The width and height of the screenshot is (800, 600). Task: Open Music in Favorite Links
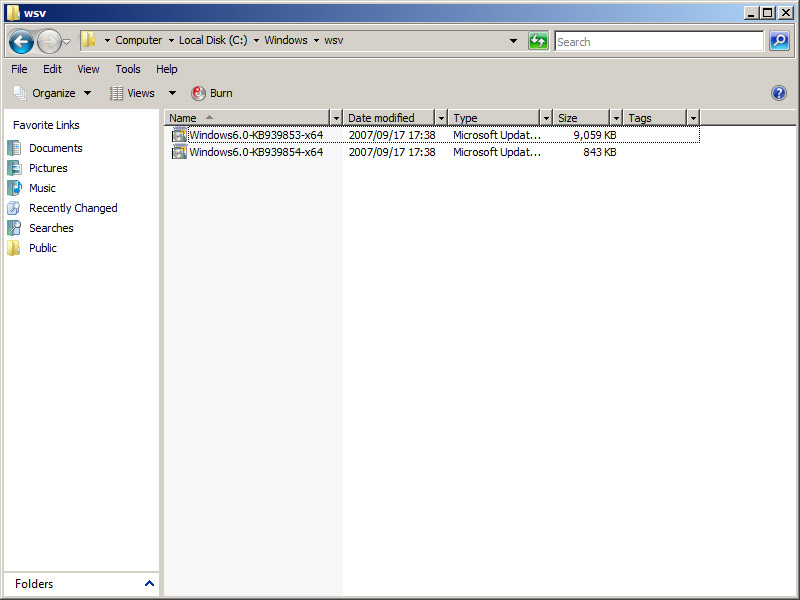(42, 188)
